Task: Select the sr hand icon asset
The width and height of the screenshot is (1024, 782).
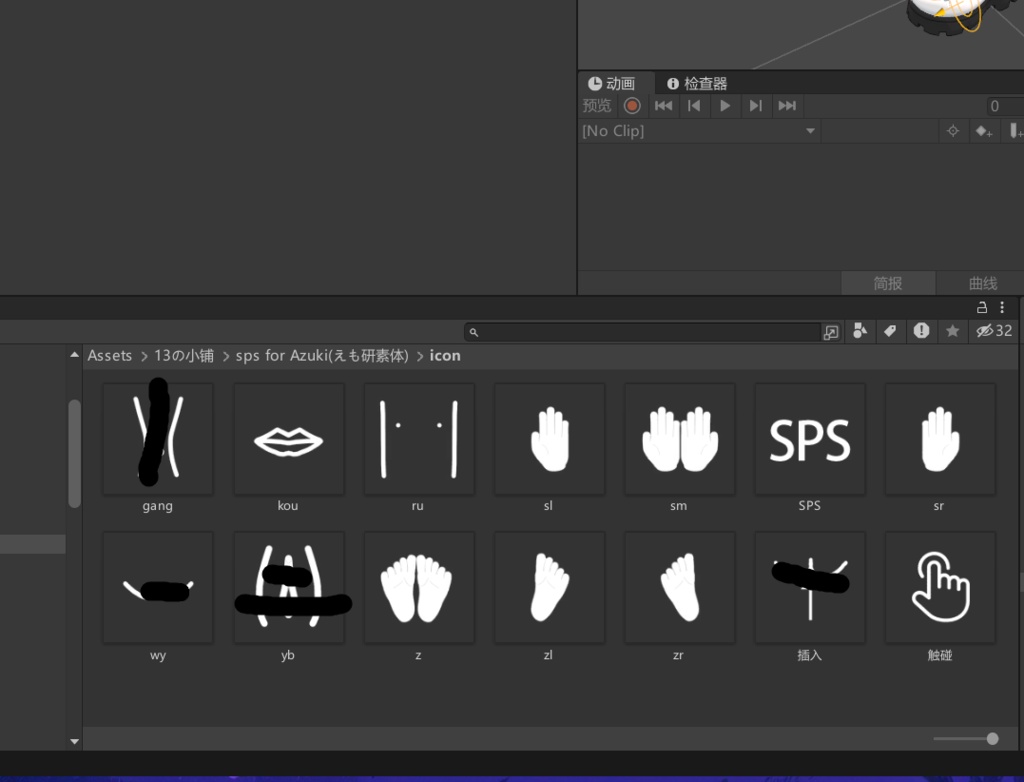Action: tap(940, 438)
